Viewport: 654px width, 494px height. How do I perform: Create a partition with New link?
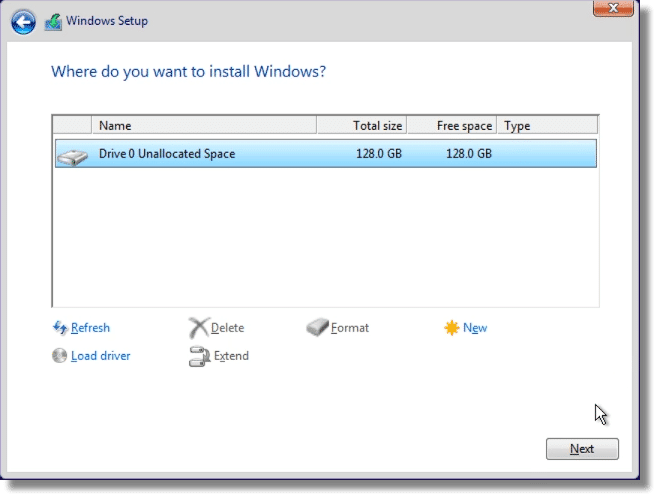(x=475, y=328)
